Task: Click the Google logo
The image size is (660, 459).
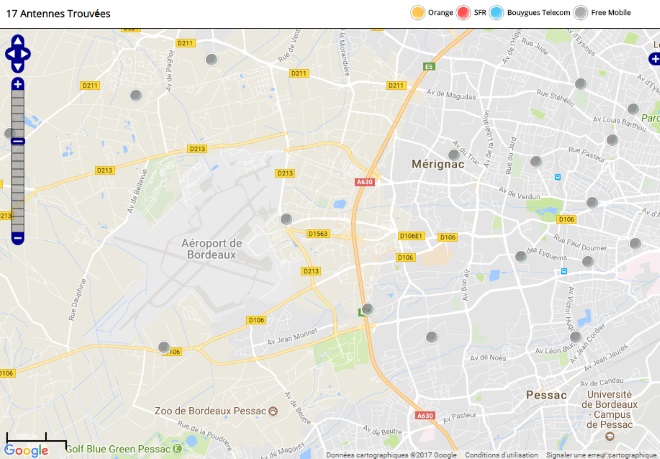Action: click(26, 451)
